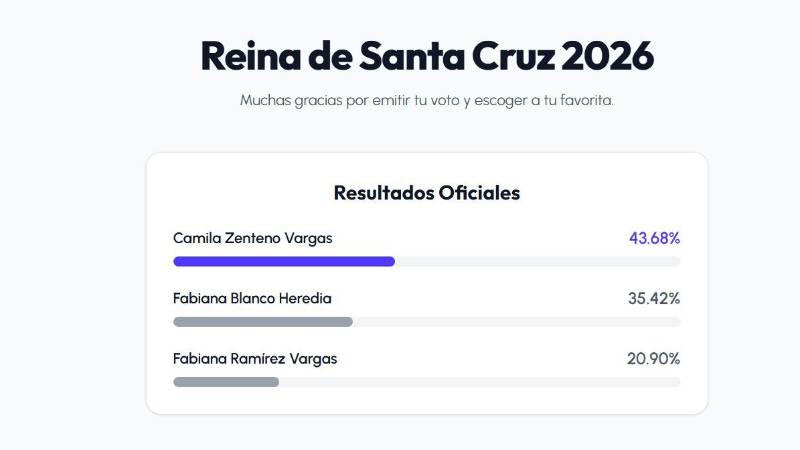Click the word "de" in the title
Screen dimensions: 800x450
coord(330,56)
